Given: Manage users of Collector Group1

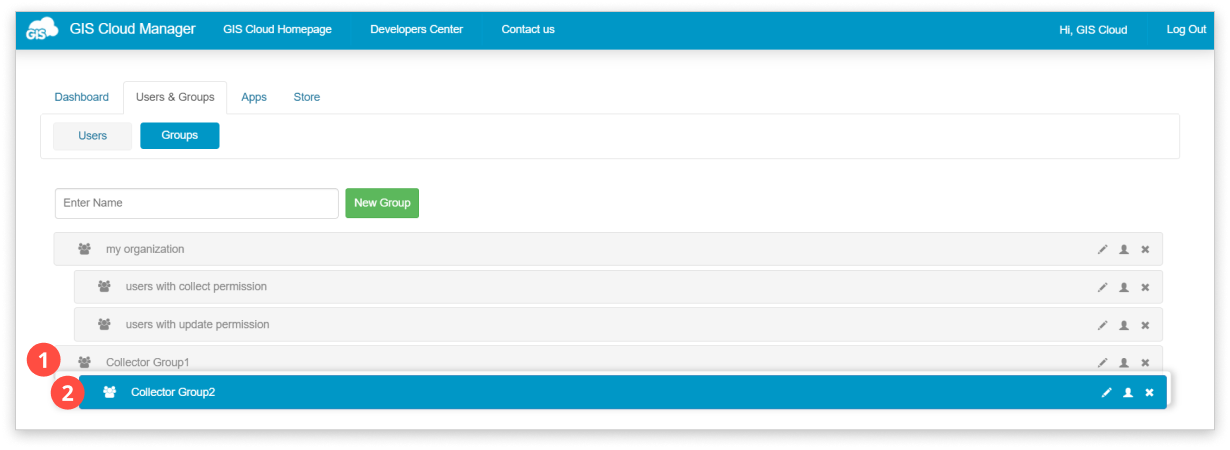Looking at the screenshot, I should [x=1124, y=362].
